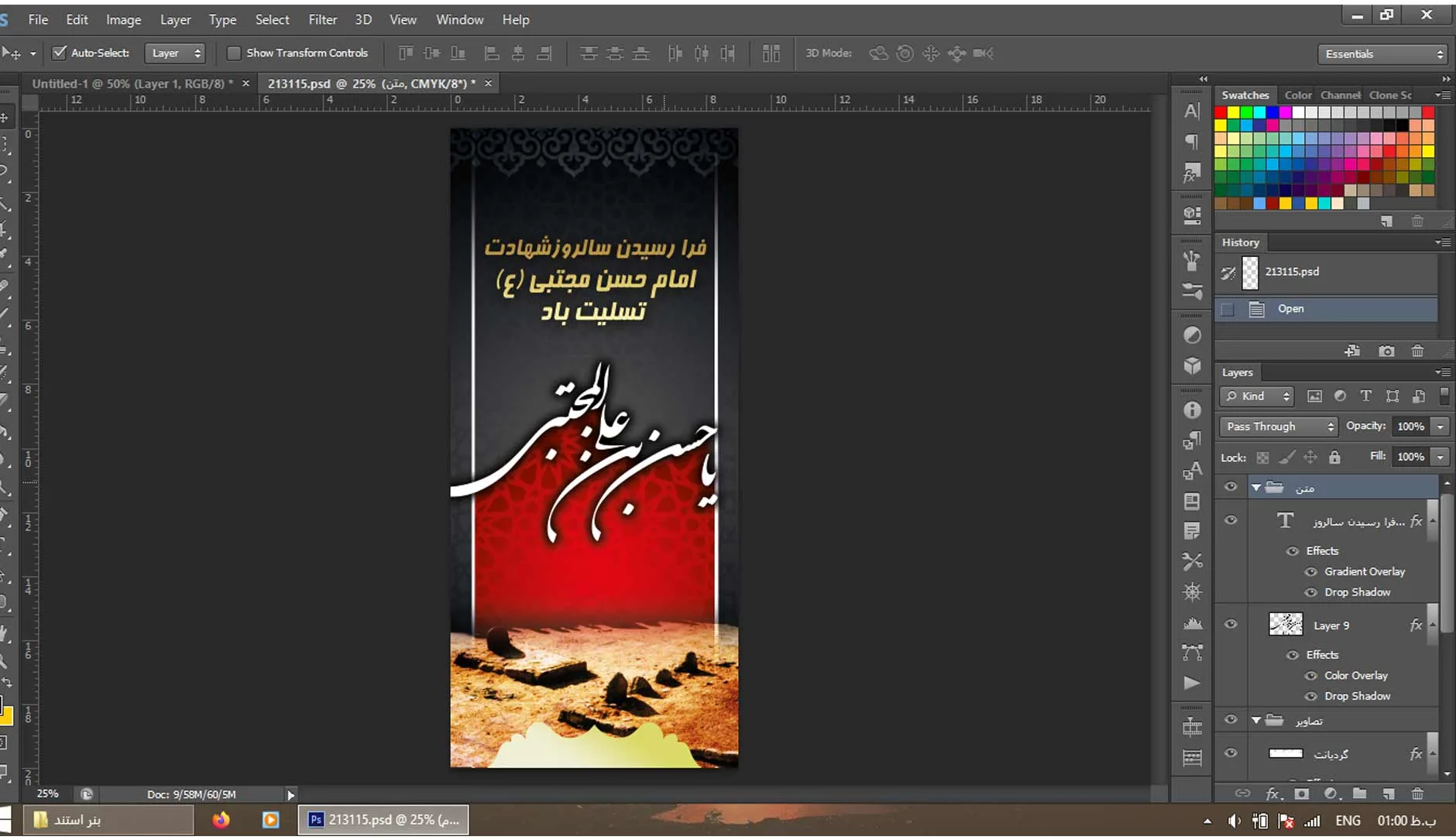
Task: Create new swatch of foreground color
Action: pos(1386,221)
